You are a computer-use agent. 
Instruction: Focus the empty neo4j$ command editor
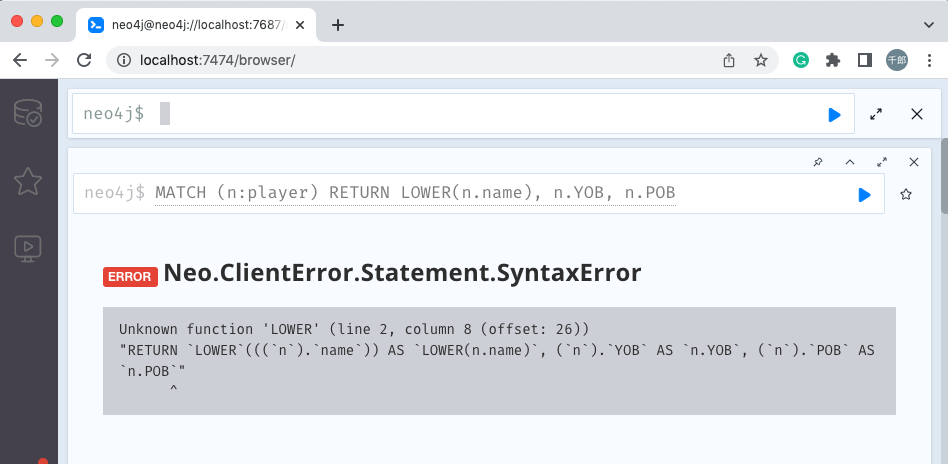tap(463, 114)
